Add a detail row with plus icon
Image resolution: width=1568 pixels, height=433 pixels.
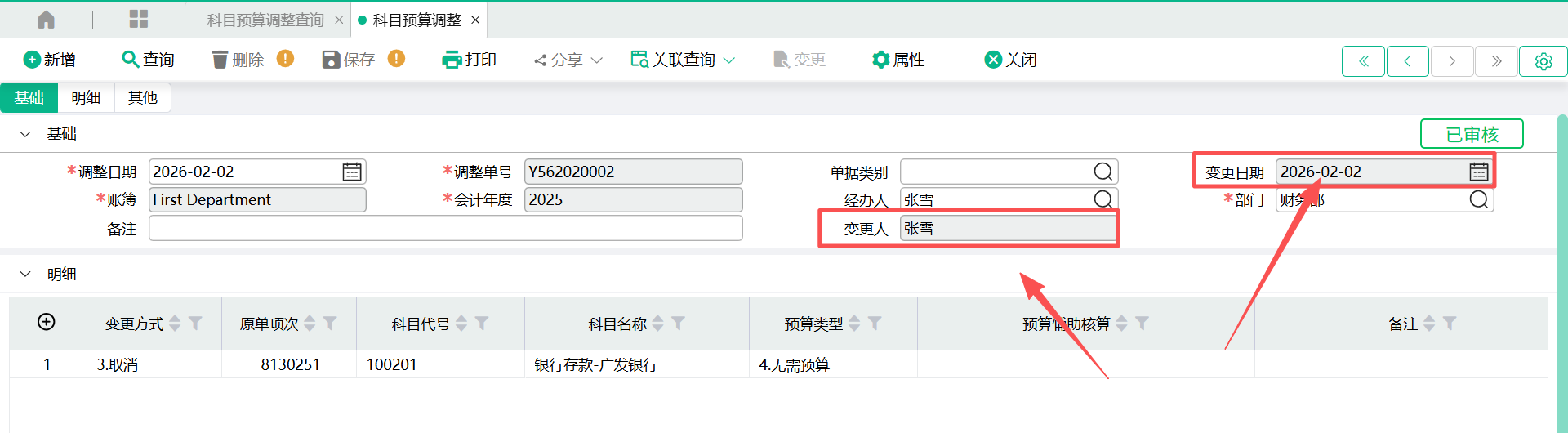pos(47,322)
